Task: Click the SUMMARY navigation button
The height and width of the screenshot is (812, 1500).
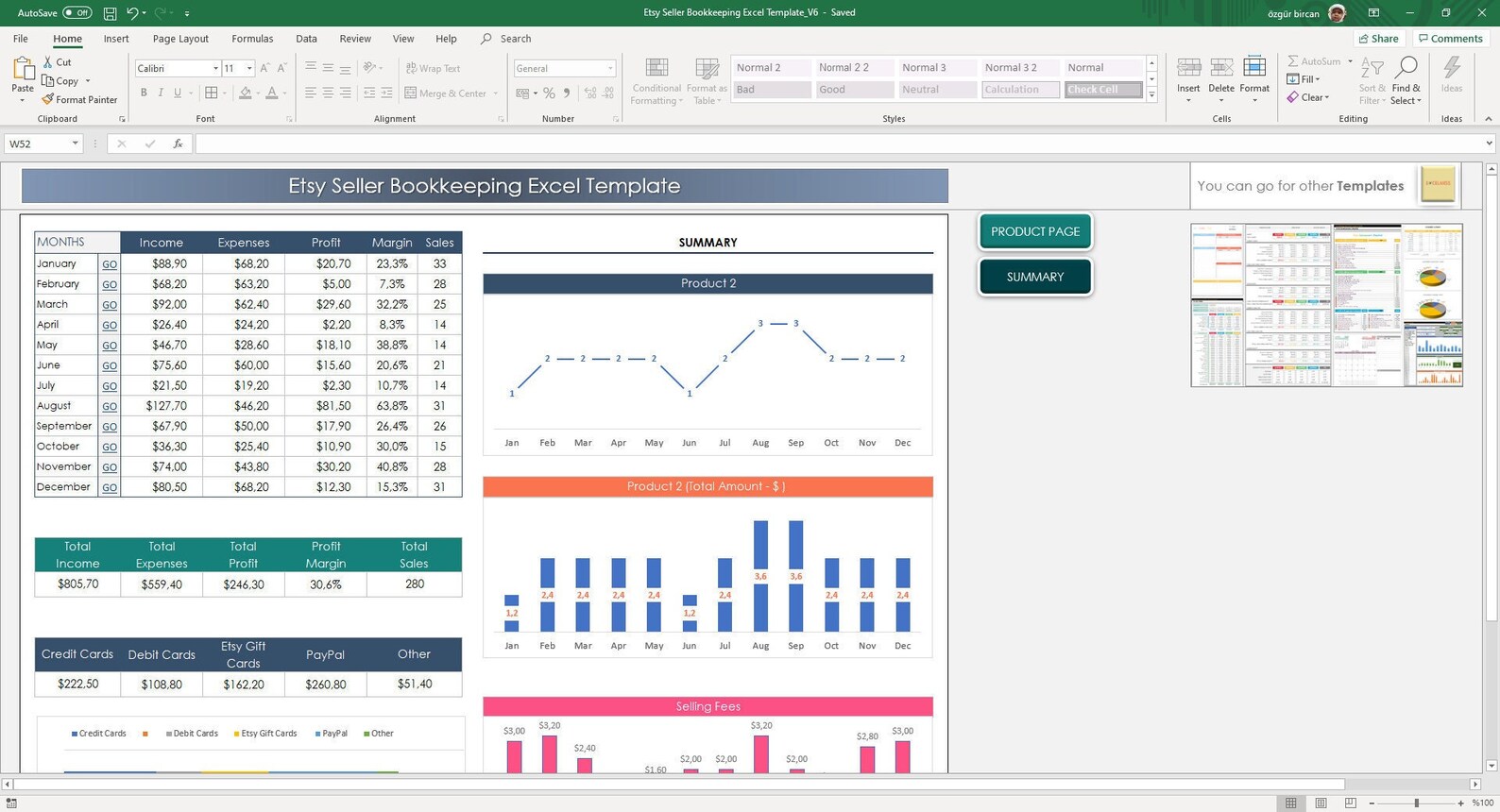Action: pos(1035,277)
